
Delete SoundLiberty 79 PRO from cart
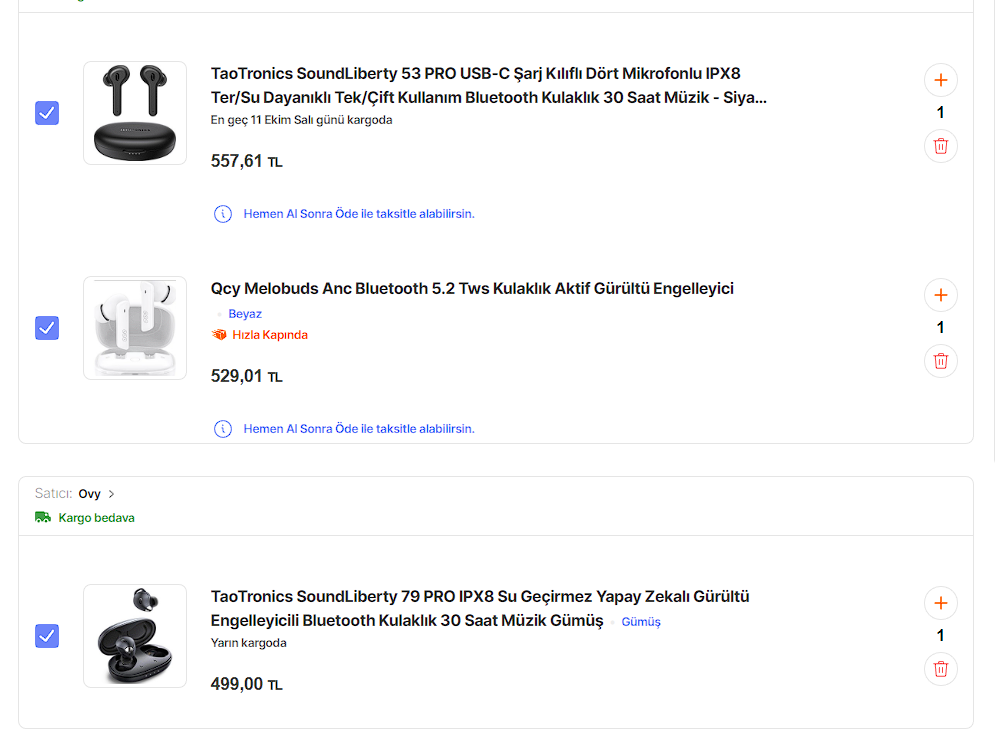tap(940, 669)
